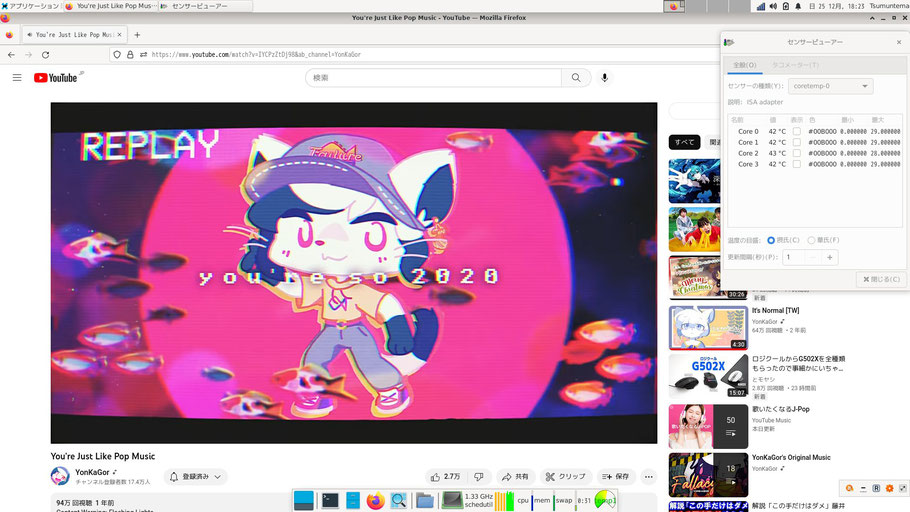Click the save to playlist button

616,477
